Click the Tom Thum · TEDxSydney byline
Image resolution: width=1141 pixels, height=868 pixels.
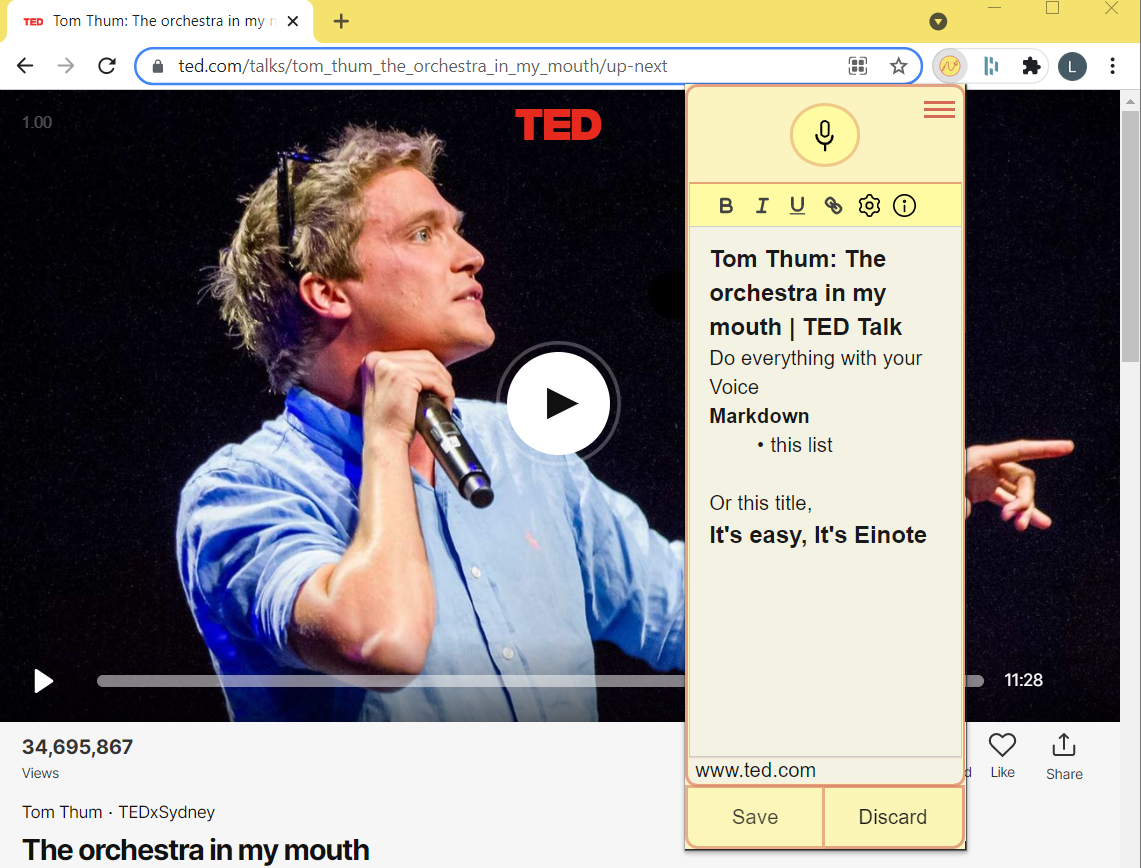pos(119,812)
